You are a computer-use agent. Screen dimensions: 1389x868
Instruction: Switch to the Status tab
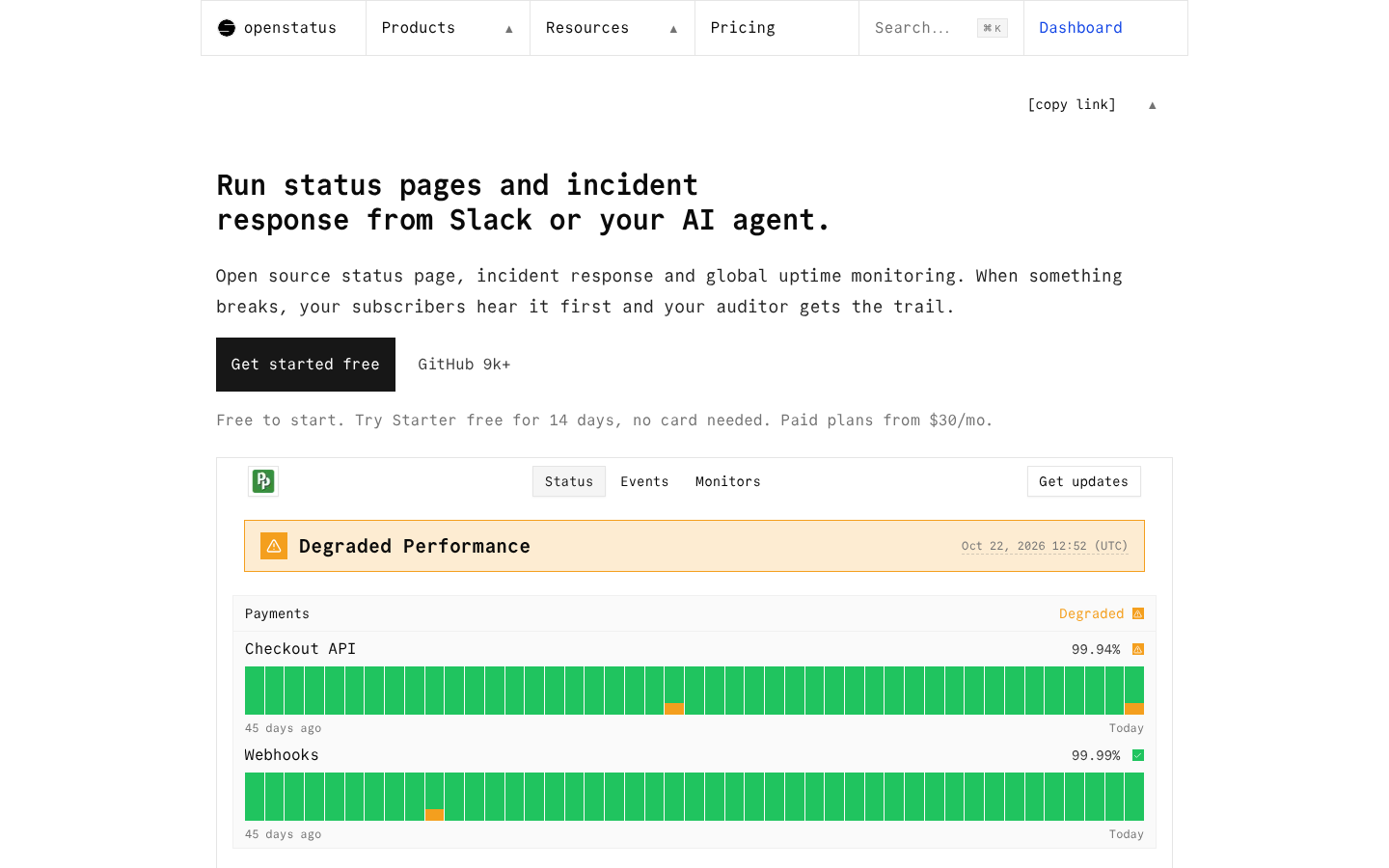click(569, 481)
